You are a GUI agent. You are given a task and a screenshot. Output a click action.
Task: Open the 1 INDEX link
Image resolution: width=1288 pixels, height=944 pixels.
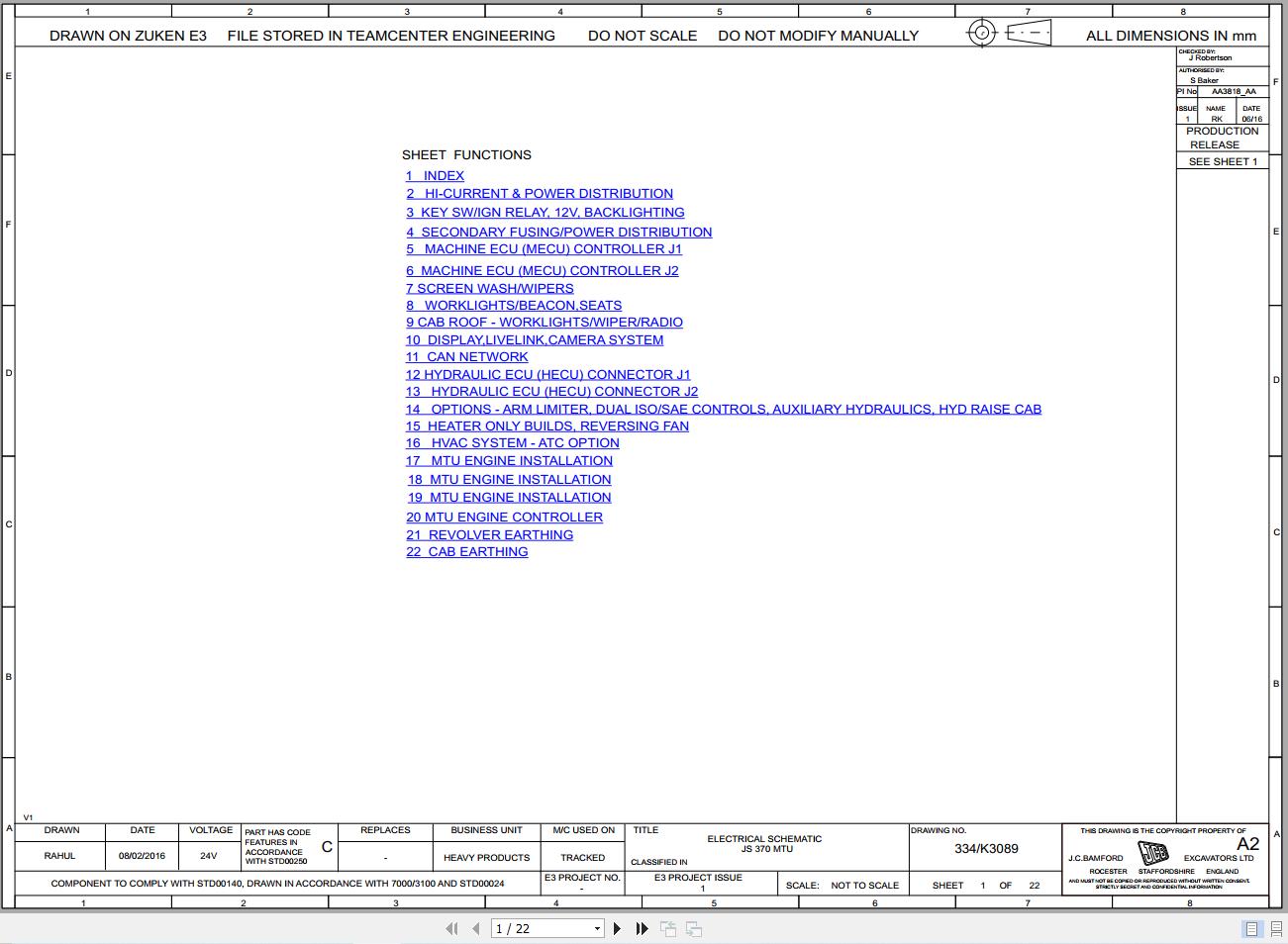click(x=435, y=175)
